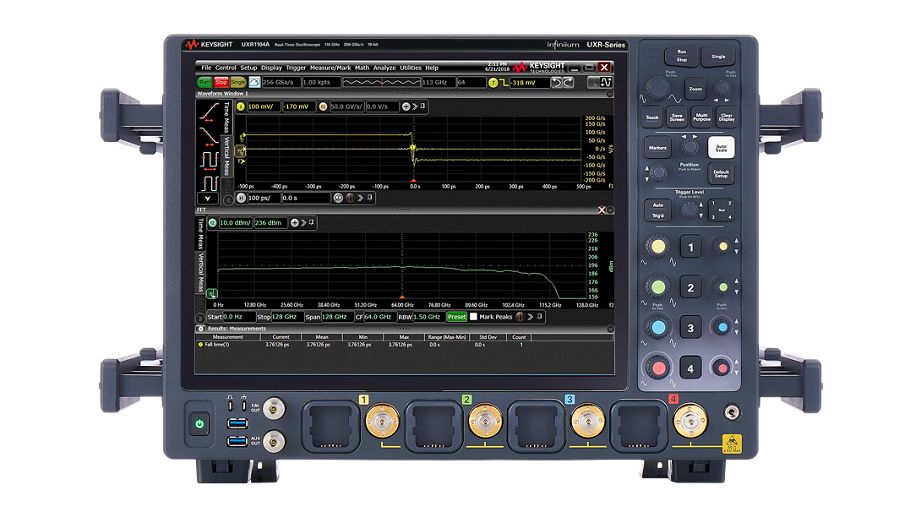Open the Setup menu
916x515 pixels.
pyautogui.click(x=248, y=68)
